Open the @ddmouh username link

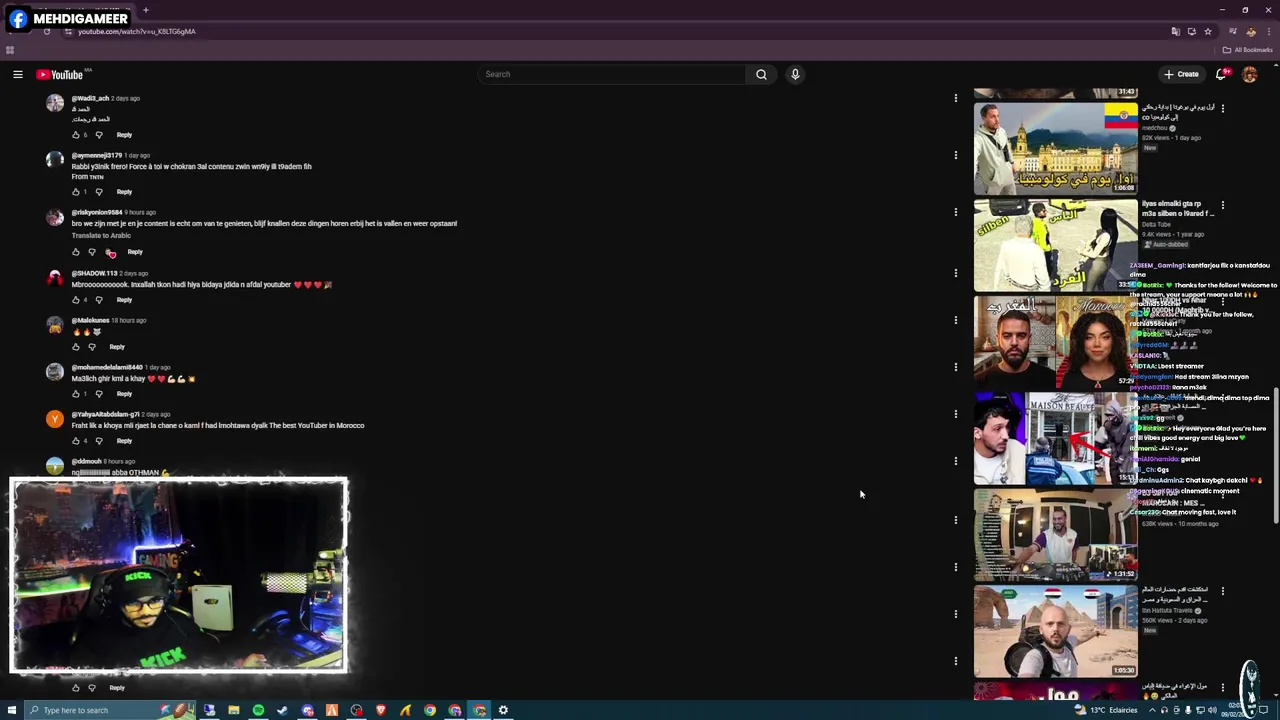(86, 461)
